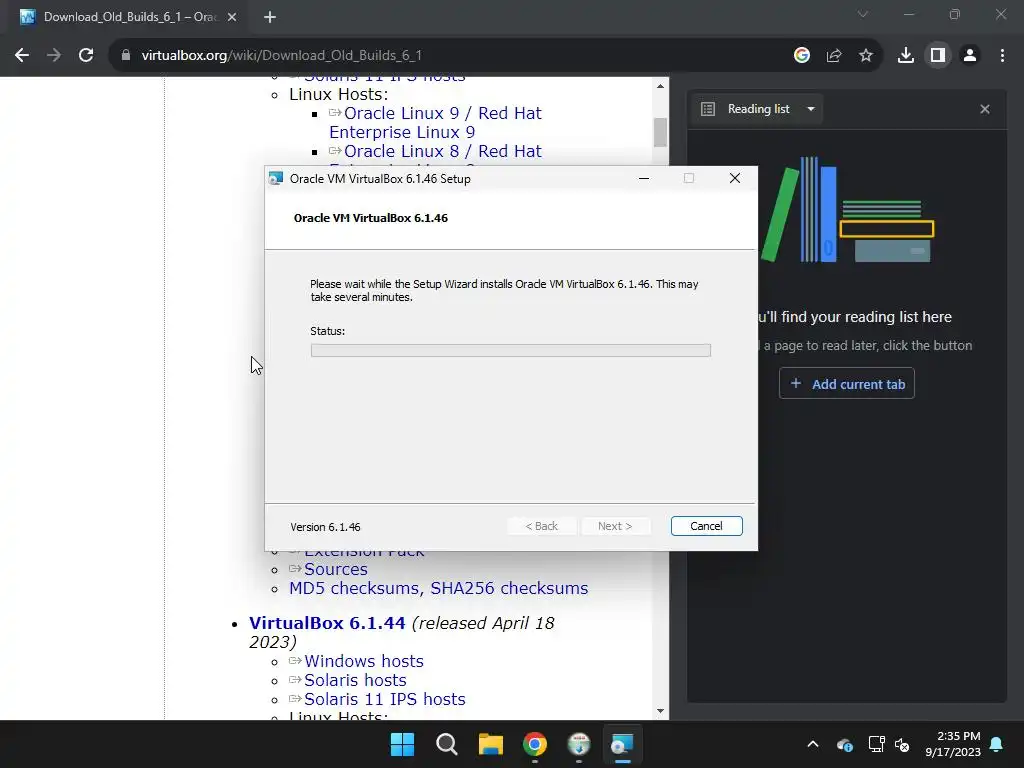The height and width of the screenshot is (768, 1024).
Task: Open the SHA256 checksums link
Action: tap(509, 588)
